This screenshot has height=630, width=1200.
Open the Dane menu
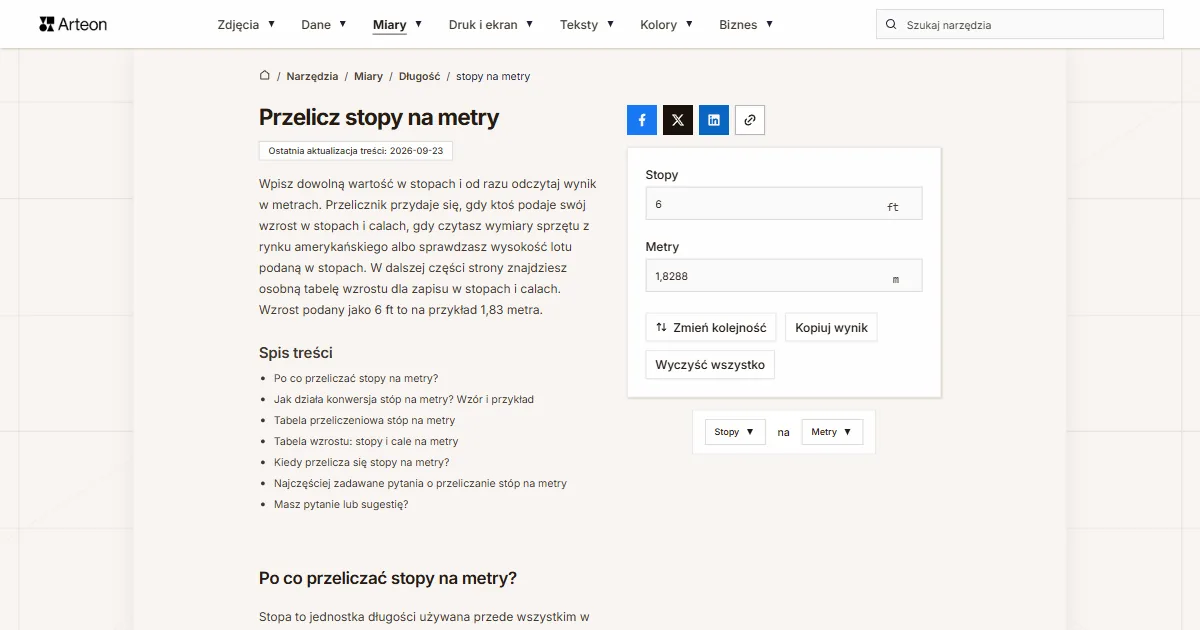coord(324,25)
